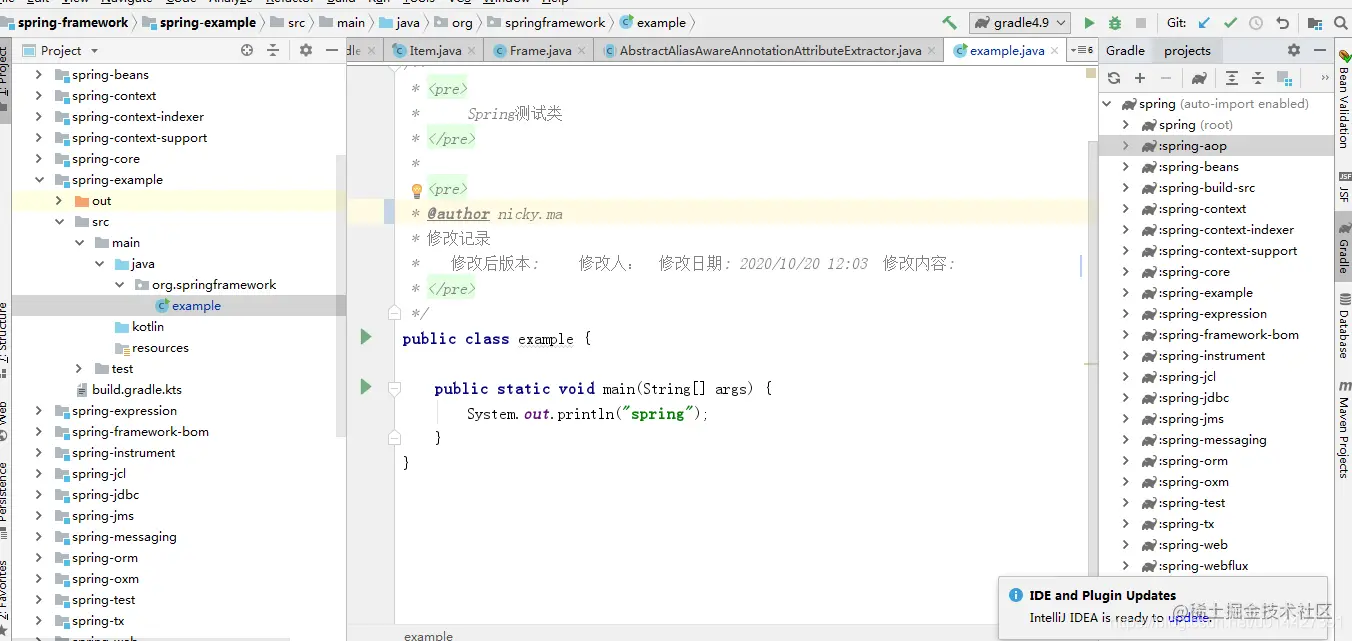Expand the test folder under src
This screenshot has width=1352, height=641.
(79, 369)
